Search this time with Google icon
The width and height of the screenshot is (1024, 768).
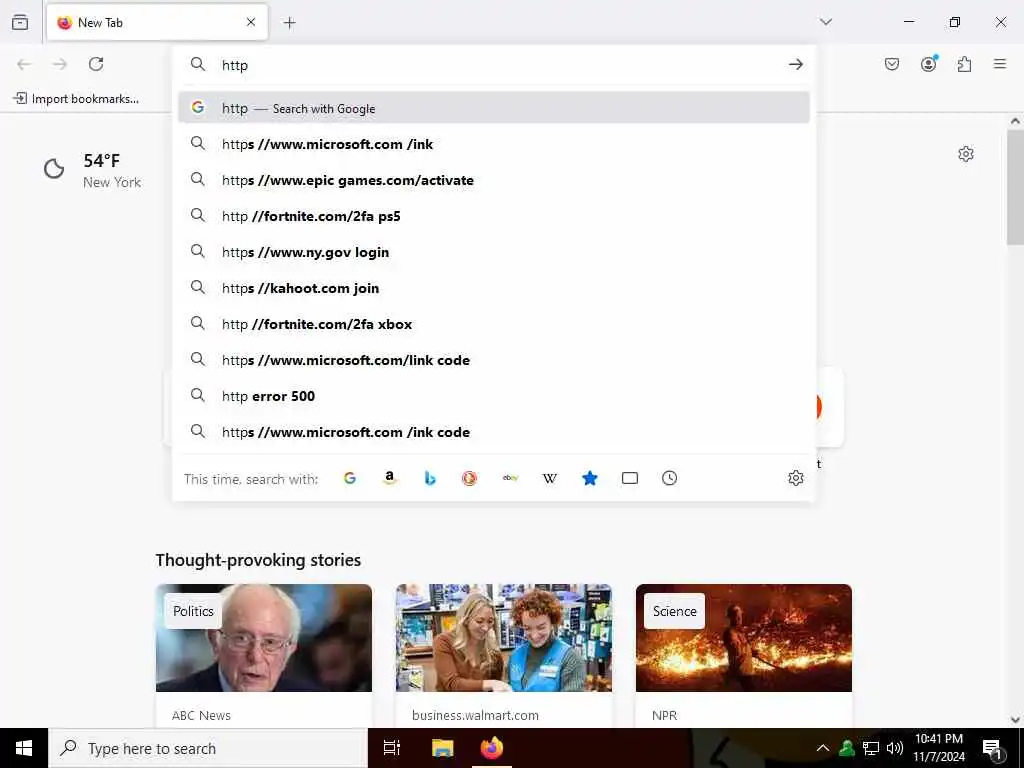pos(350,478)
